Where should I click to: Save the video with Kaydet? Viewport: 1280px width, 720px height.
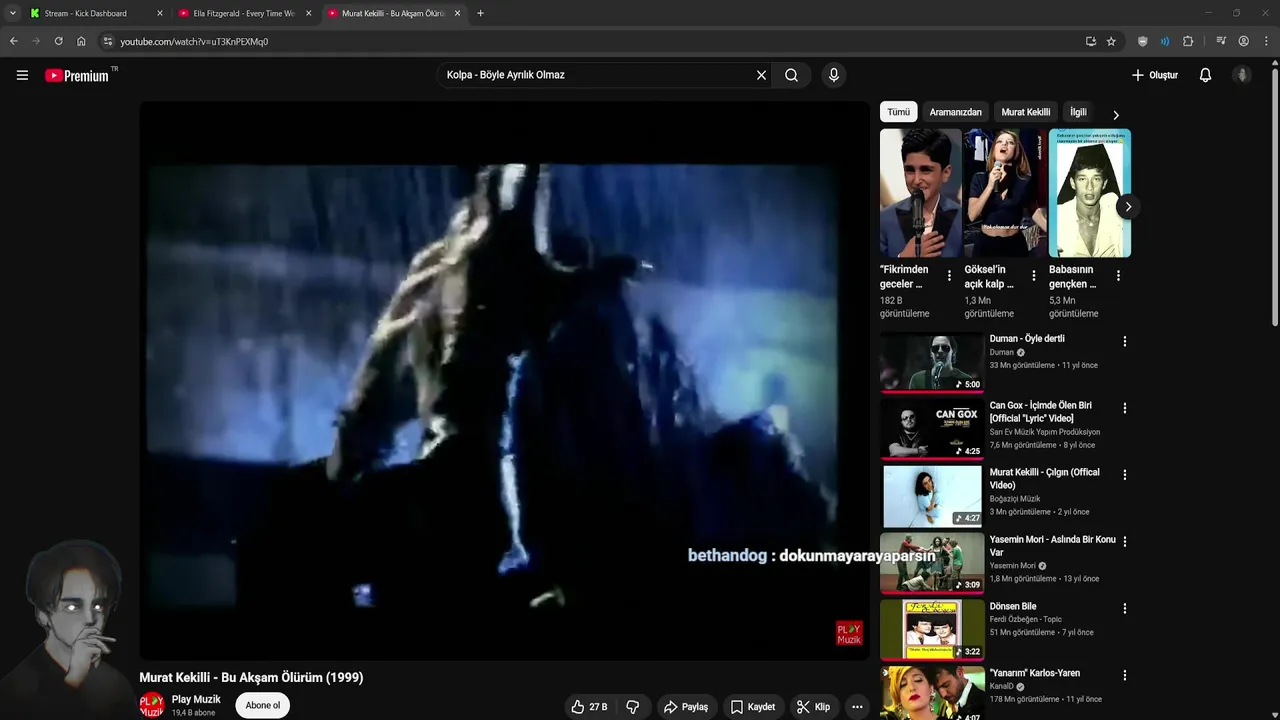pyautogui.click(x=753, y=707)
